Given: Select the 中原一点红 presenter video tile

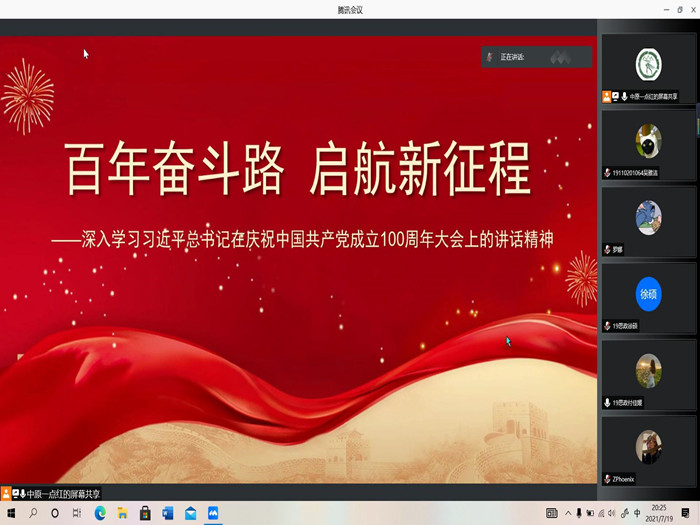Looking at the screenshot, I should [648, 65].
